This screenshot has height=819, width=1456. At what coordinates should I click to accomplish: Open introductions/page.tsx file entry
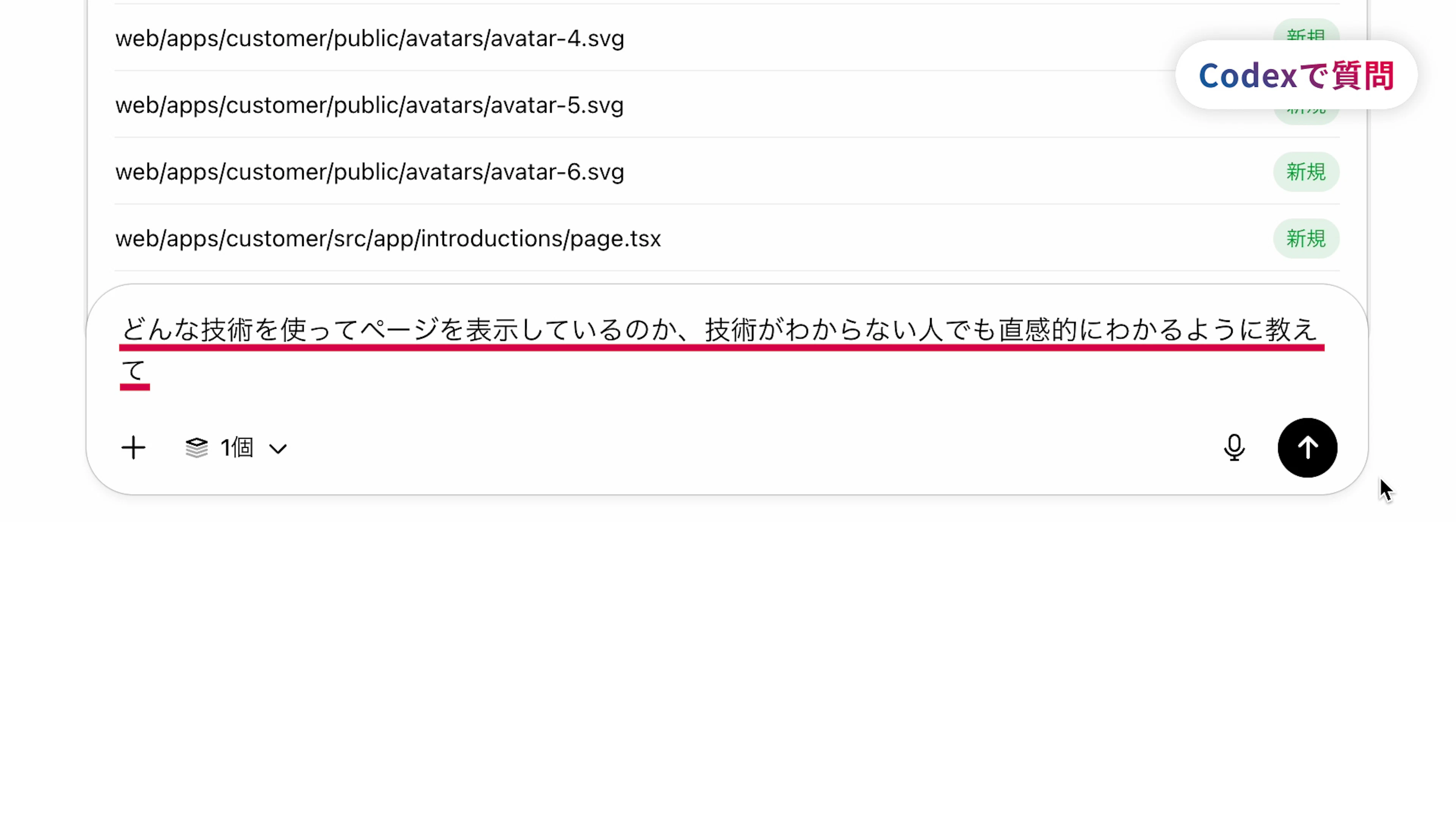point(388,238)
